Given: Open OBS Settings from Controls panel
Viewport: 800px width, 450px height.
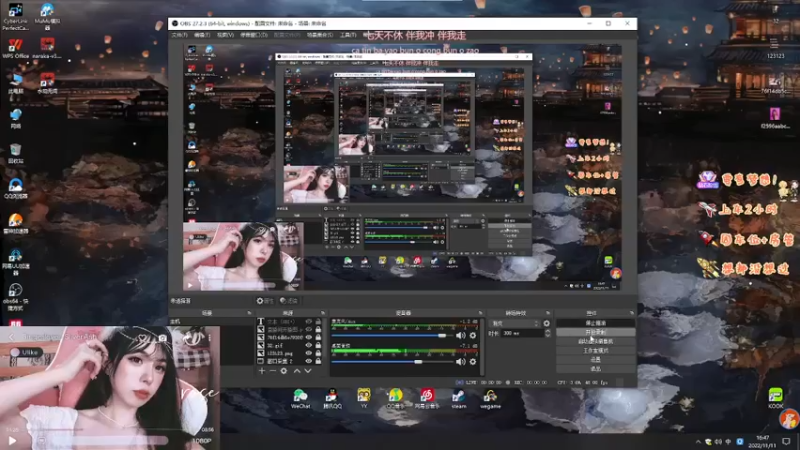Looking at the screenshot, I should coord(595,360).
